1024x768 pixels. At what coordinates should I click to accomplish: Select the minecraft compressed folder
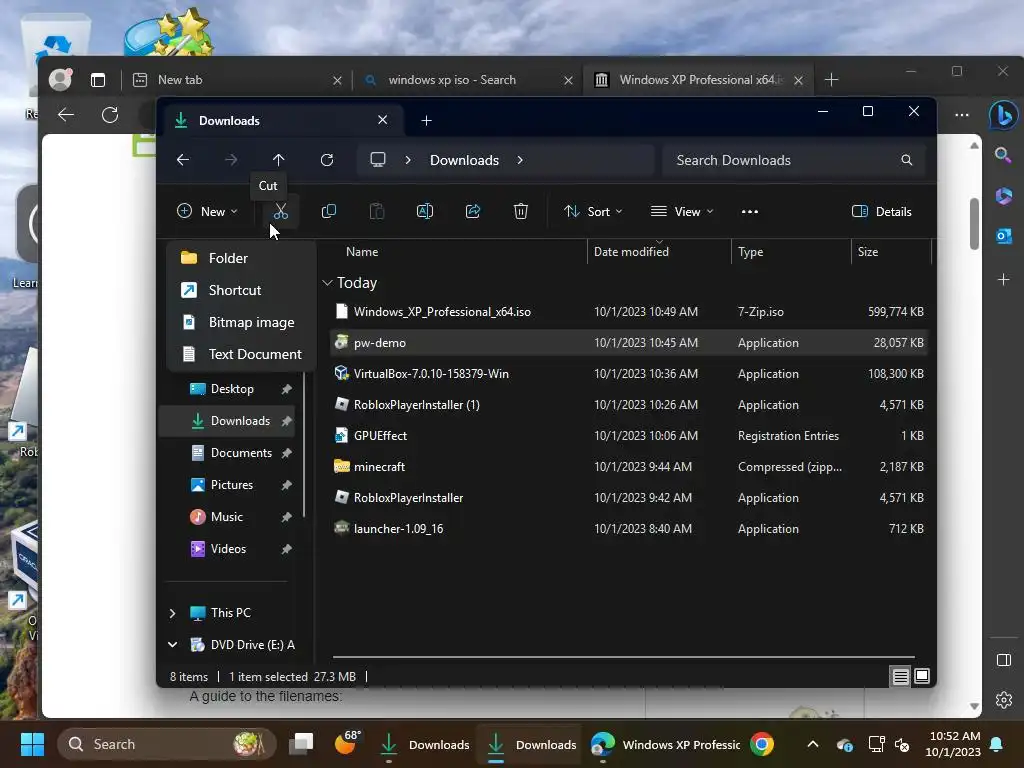[629, 467]
